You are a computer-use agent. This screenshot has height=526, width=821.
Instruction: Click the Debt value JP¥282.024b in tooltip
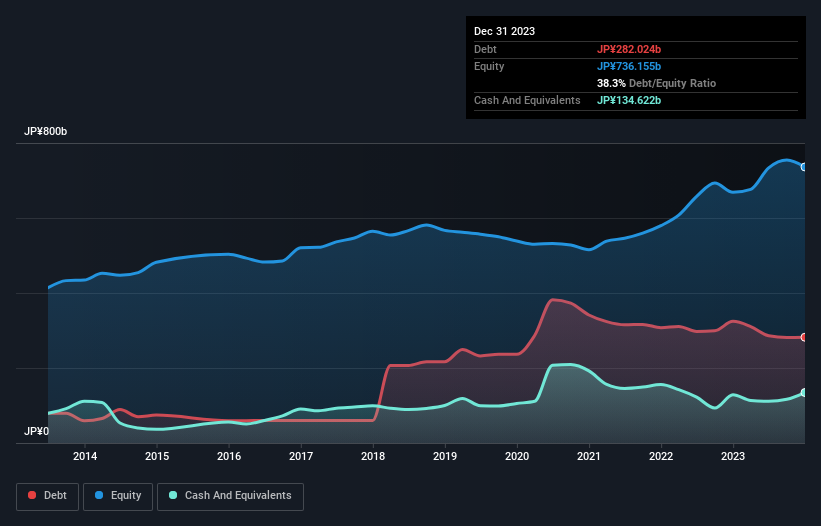point(629,49)
